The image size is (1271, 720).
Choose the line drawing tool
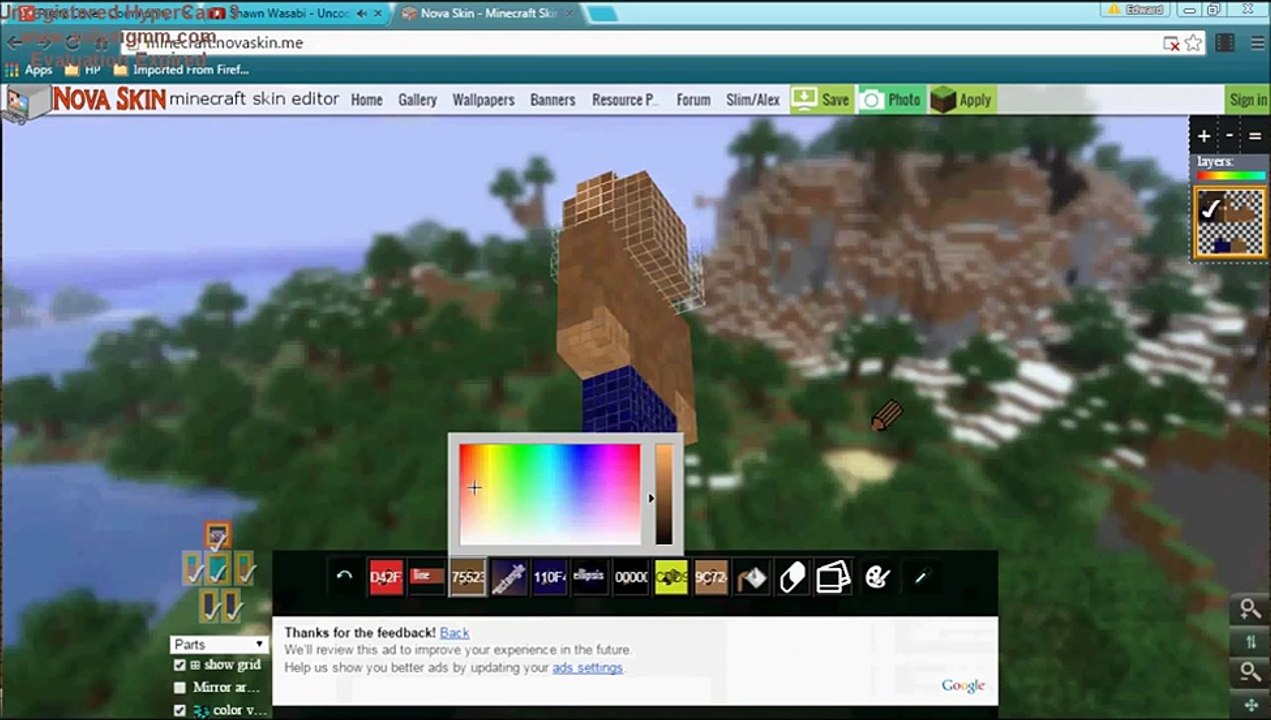[x=427, y=577]
